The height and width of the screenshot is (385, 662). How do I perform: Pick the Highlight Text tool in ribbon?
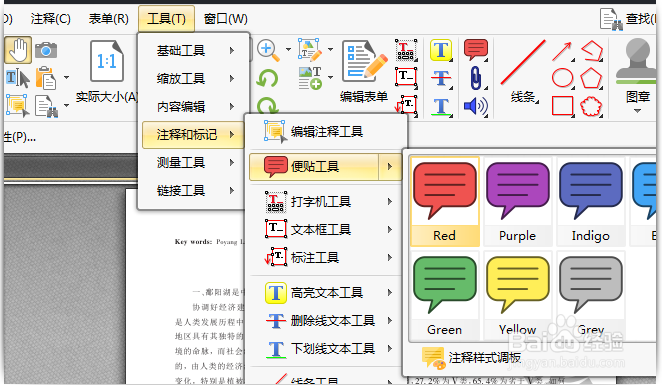[441, 50]
